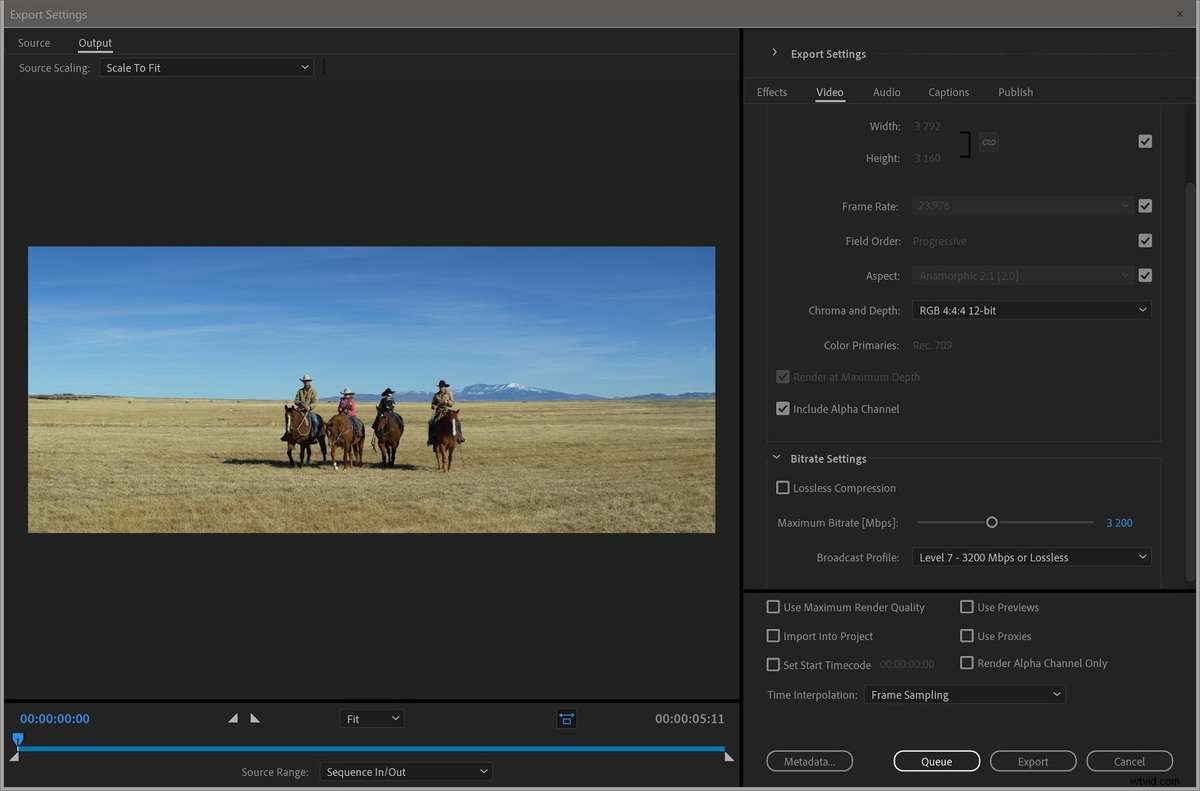The image size is (1200, 791).
Task: Change the Broadcast Profile dropdown
Action: [x=1031, y=557]
